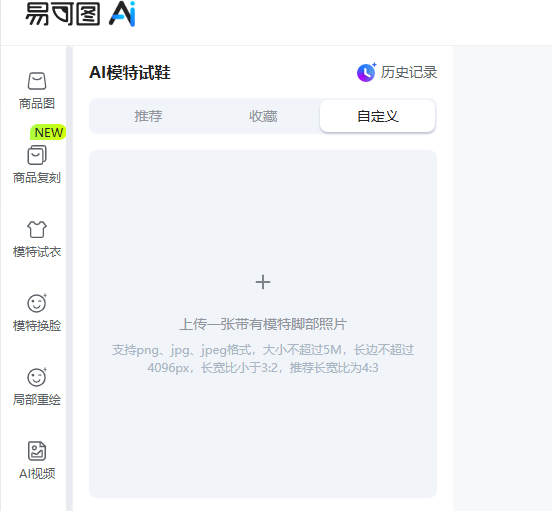The height and width of the screenshot is (511, 552).
Task: Open the 模特试衣 T-shirt icon
Action: 37,229
